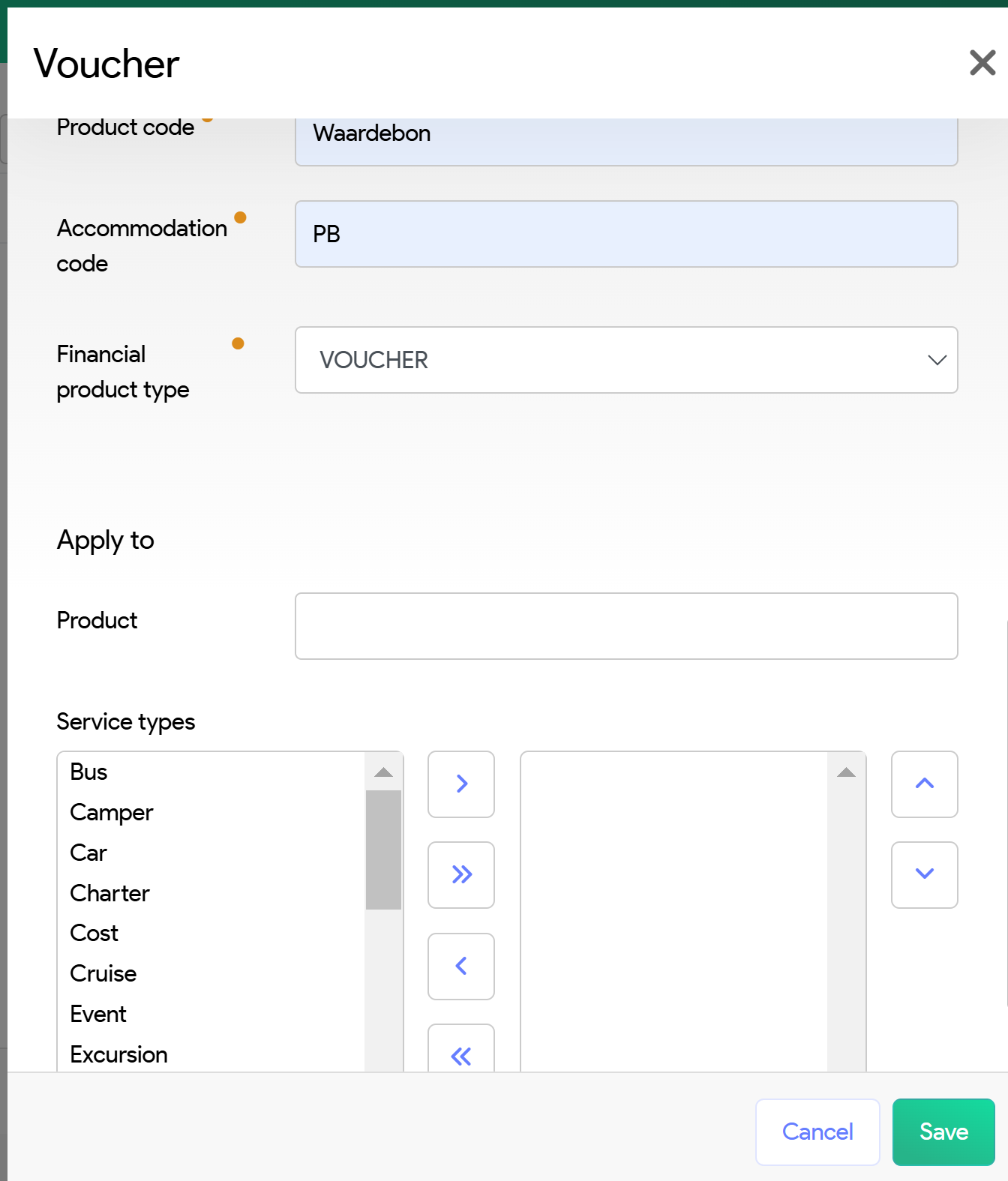
Task: Close the Voucher dialog with the X
Action: tap(982, 63)
